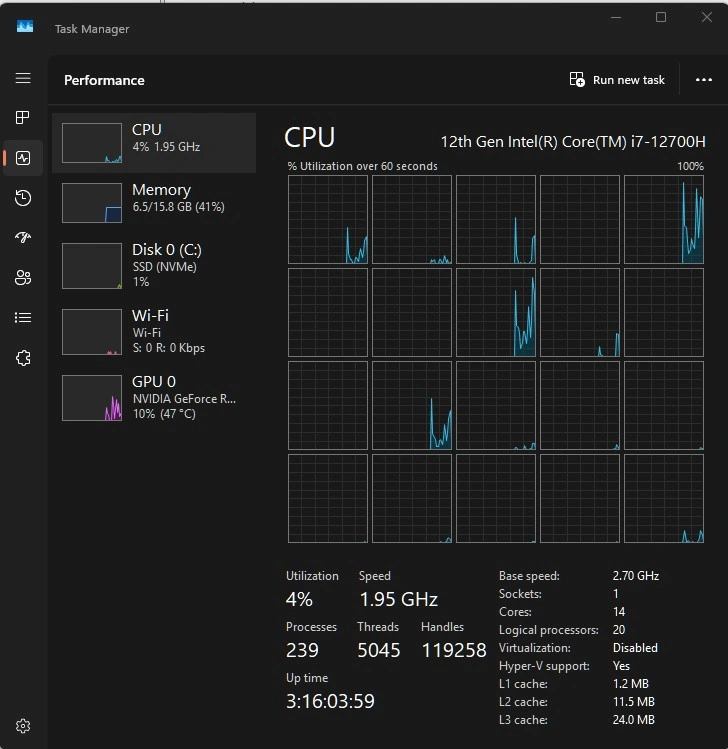Click the Hyper-V support value Yes
The width and height of the screenshot is (728, 749).
[x=621, y=666]
